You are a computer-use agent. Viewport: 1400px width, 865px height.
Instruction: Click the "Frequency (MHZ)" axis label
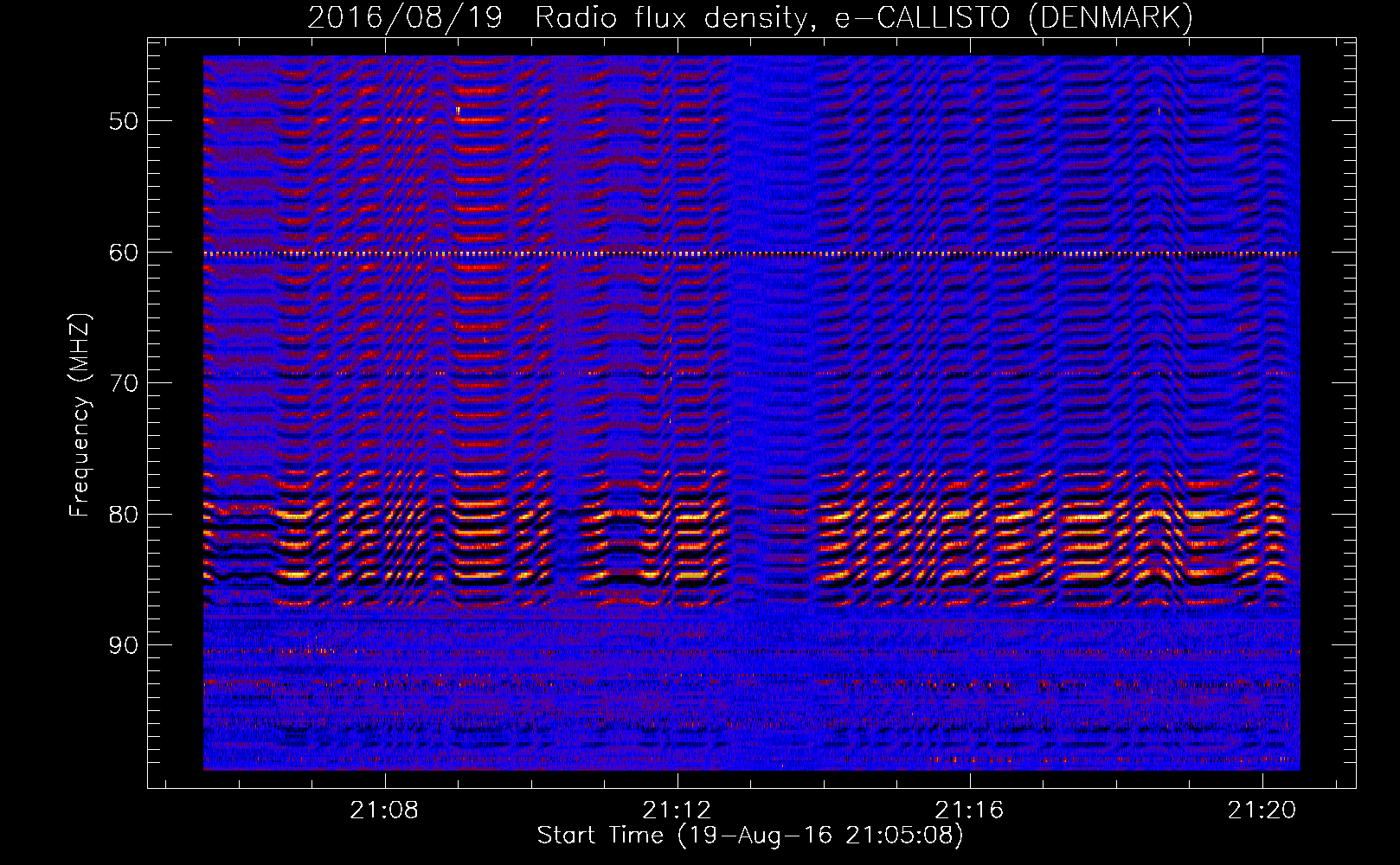pos(80,415)
